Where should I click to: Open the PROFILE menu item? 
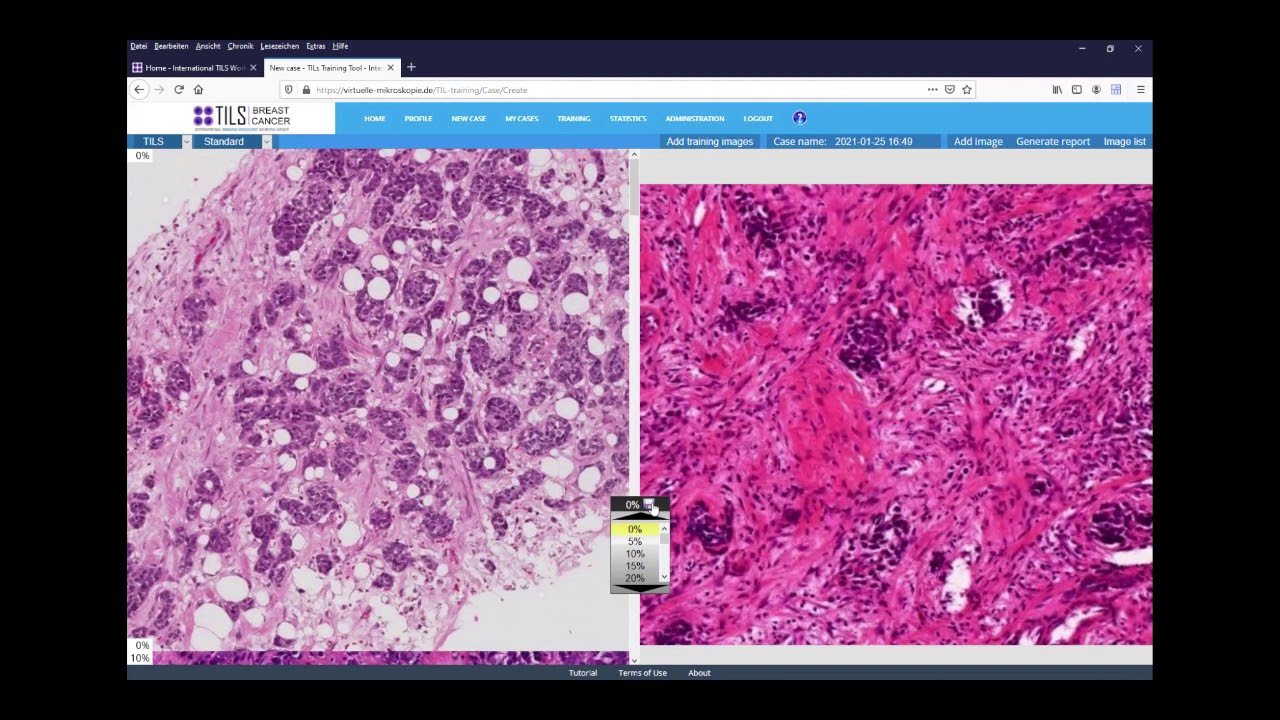click(418, 118)
